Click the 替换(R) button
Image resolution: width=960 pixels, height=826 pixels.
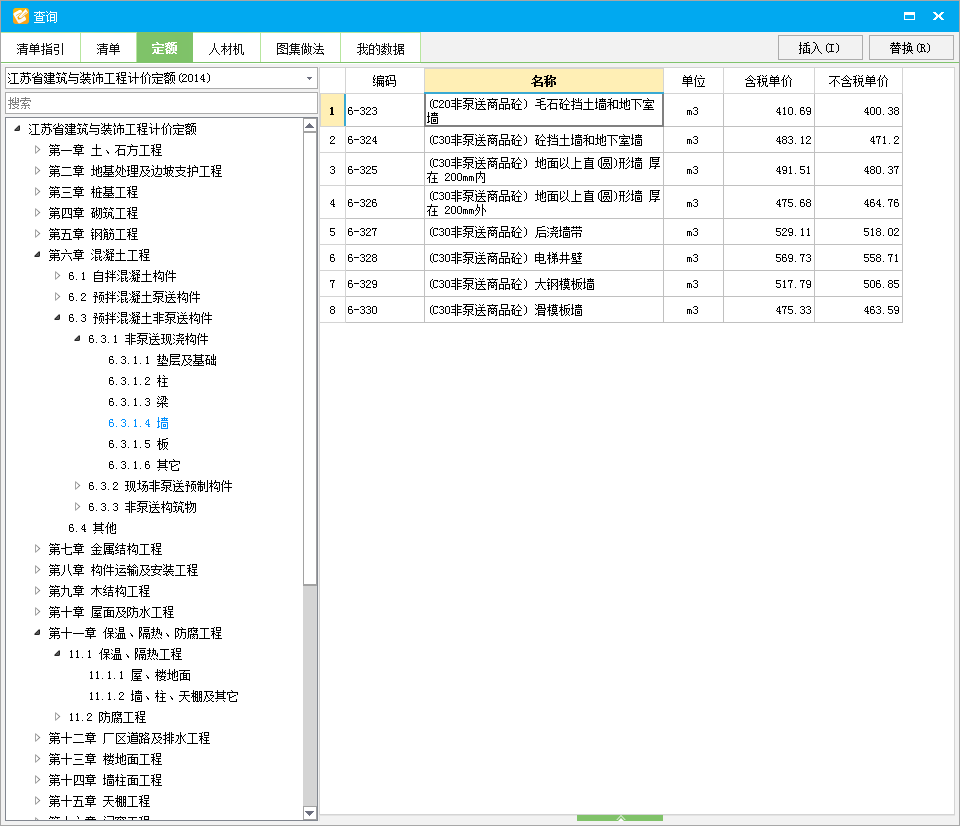910,48
